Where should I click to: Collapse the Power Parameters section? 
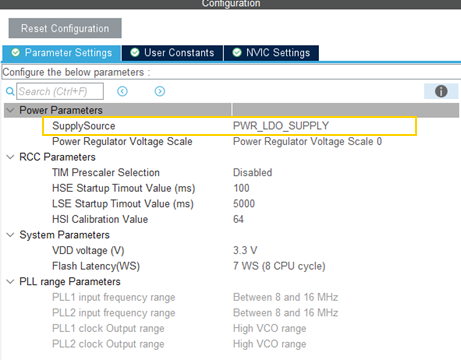click(11, 110)
